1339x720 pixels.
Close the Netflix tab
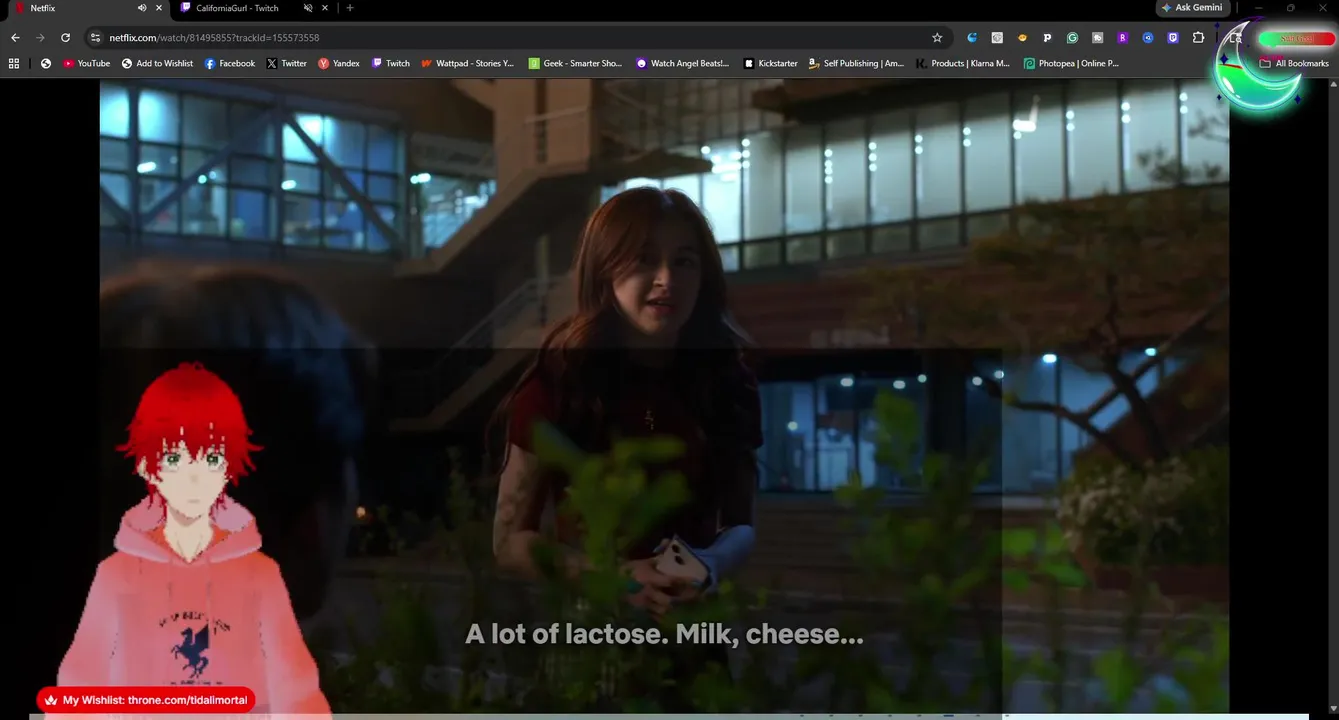[x=159, y=8]
